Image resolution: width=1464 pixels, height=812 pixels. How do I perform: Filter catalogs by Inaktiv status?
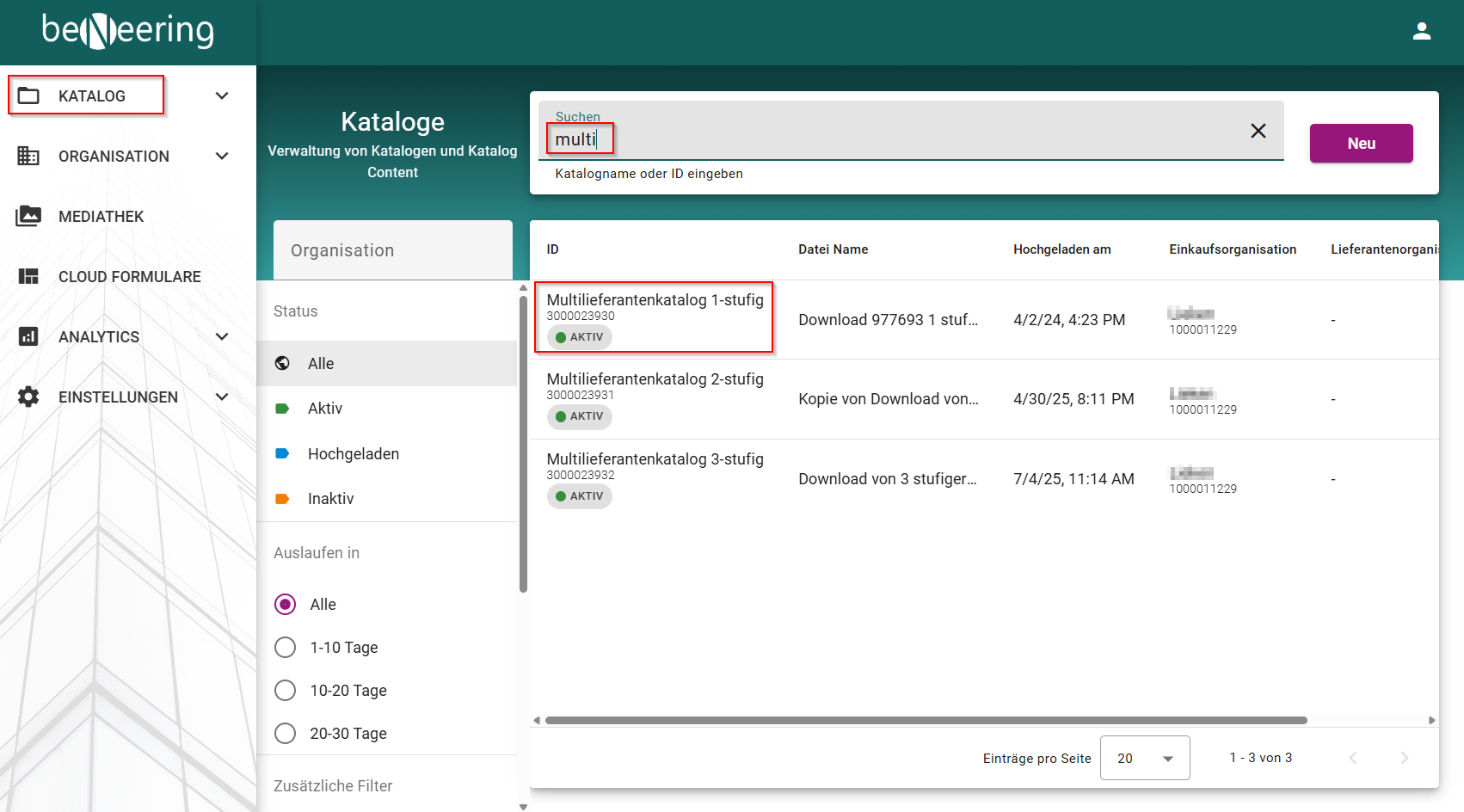pyautogui.click(x=330, y=498)
